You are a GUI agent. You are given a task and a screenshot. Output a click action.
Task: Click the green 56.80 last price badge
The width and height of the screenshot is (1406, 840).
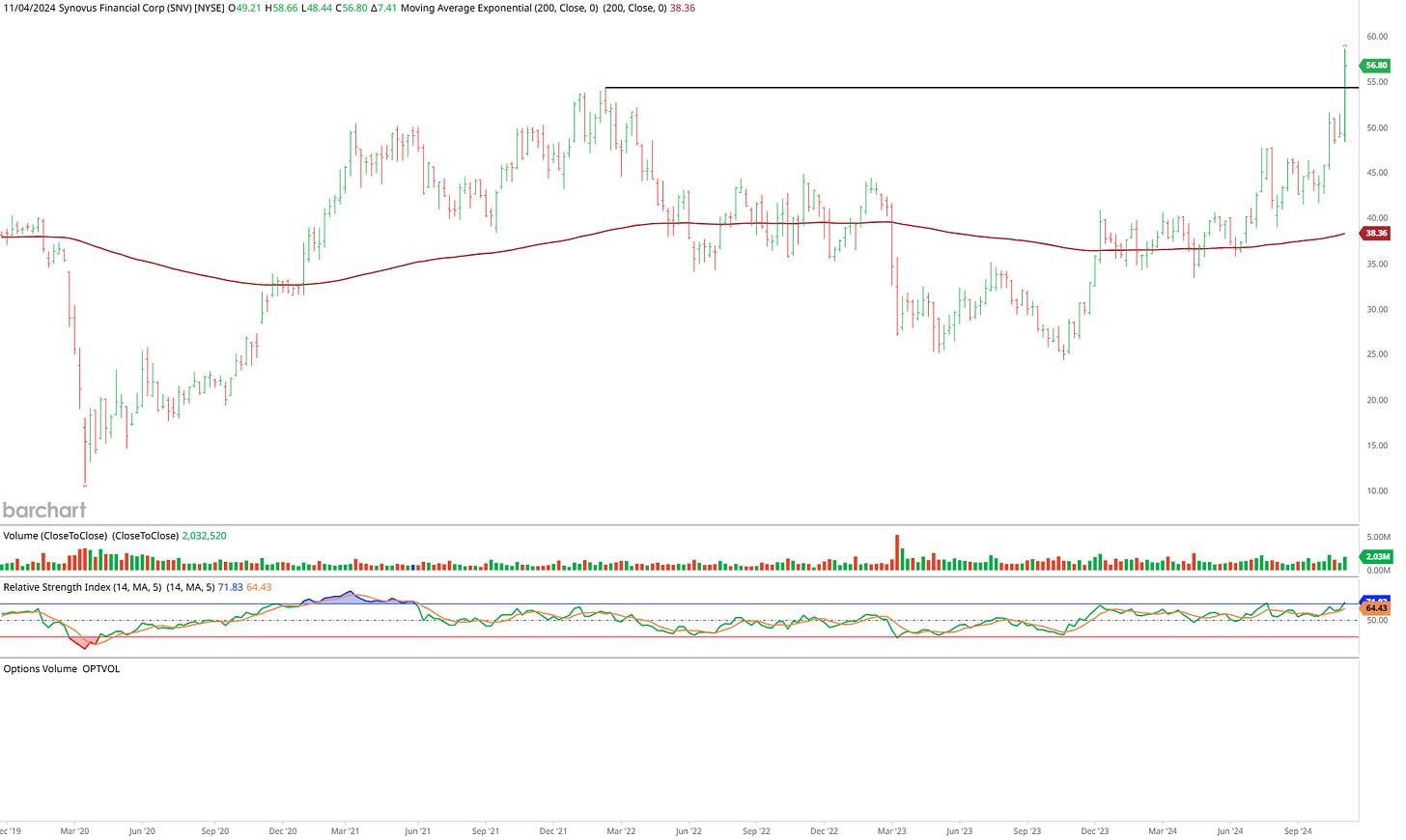pos(1375,66)
